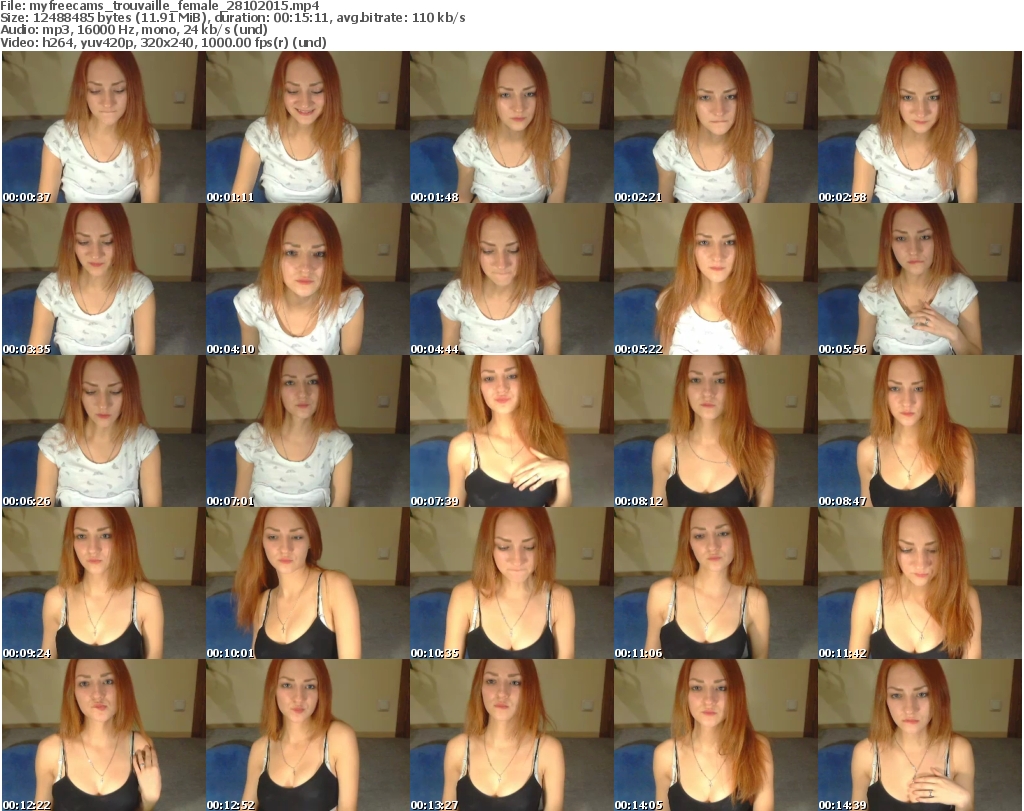Click the Size and duration info line
Viewport: 1024px width, 811px height.
pos(232,18)
